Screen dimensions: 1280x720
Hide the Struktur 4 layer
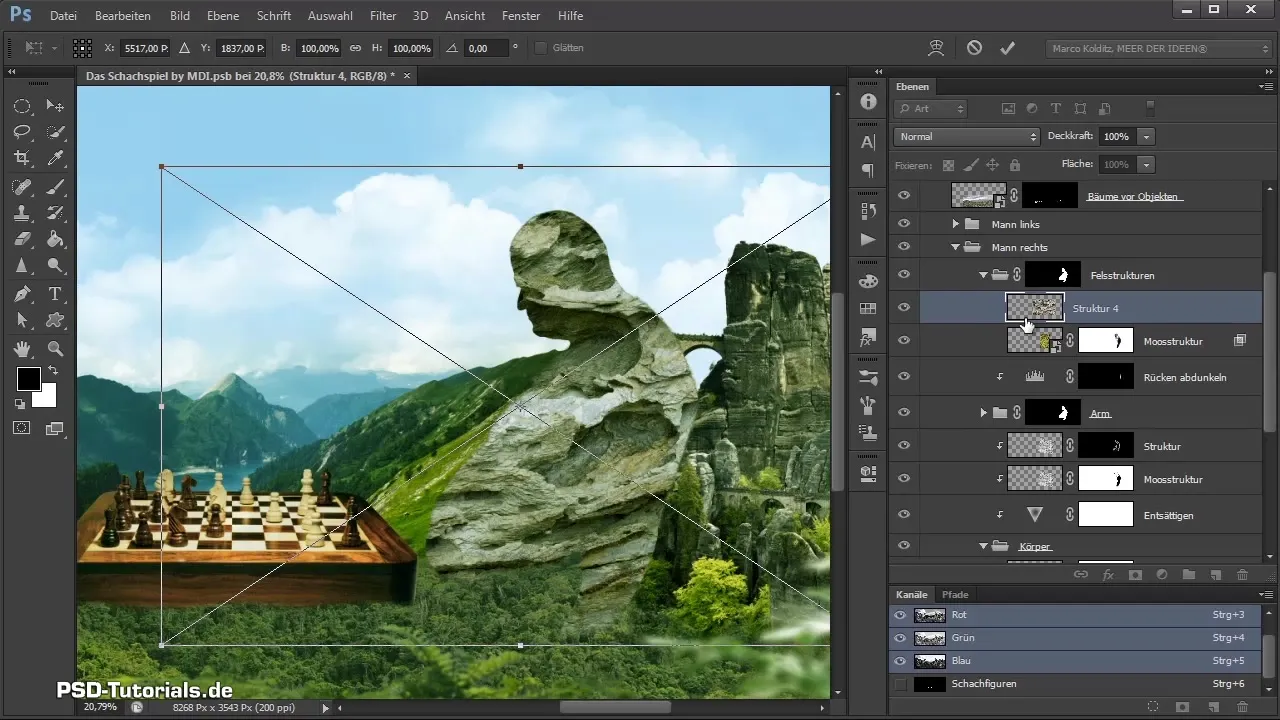904,308
